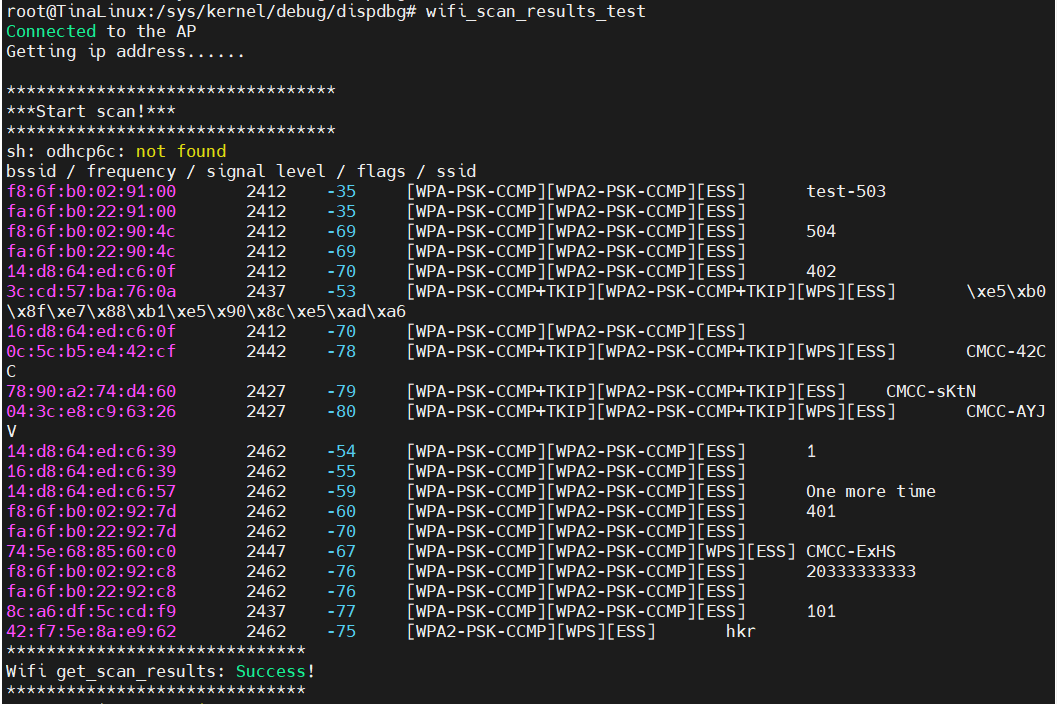1057x704 pixels.
Task: Click the frequency 2447 value
Action: coord(266,551)
